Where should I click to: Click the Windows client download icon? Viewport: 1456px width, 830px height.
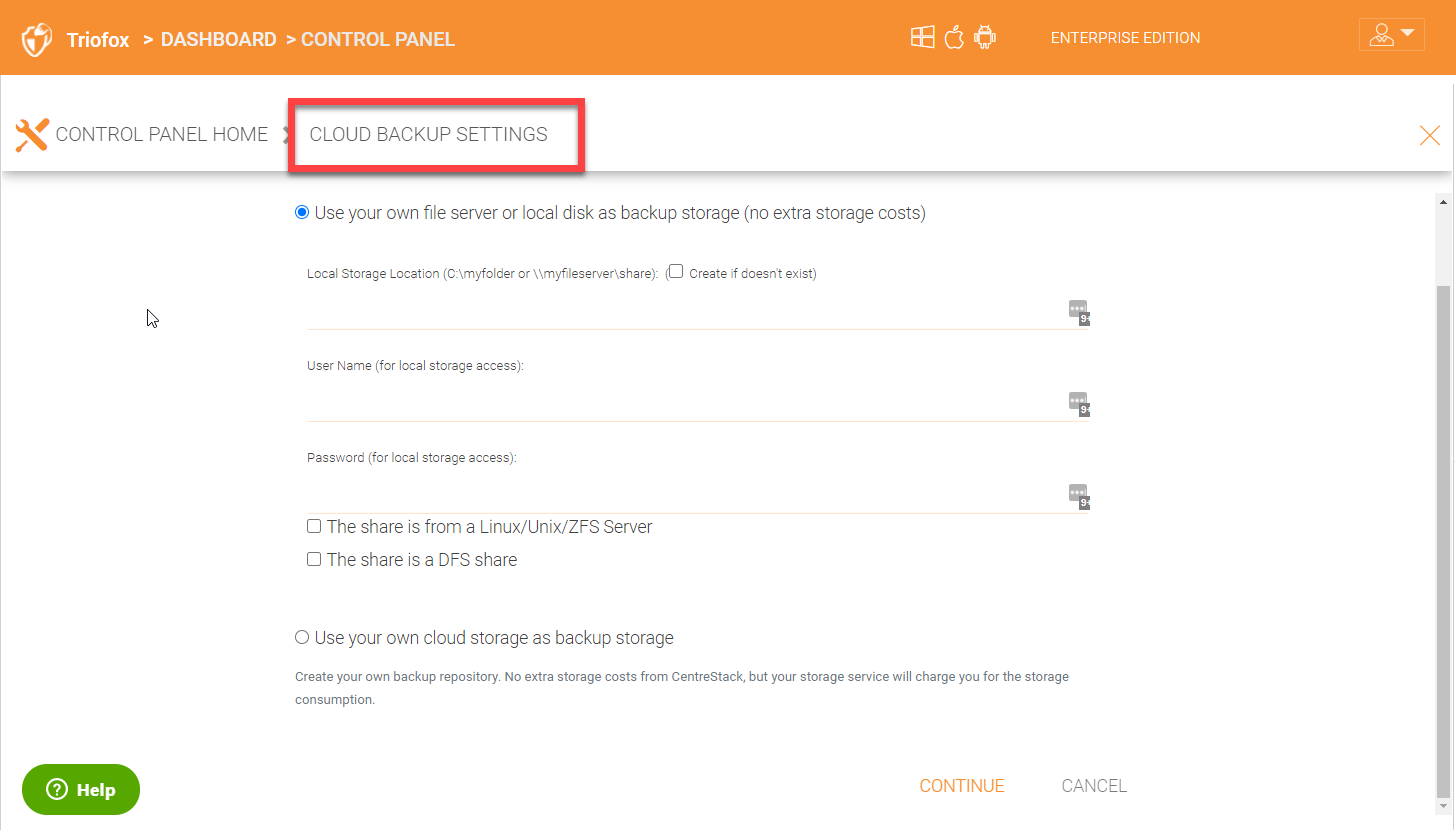pyautogui.click(x=921, y=38)
